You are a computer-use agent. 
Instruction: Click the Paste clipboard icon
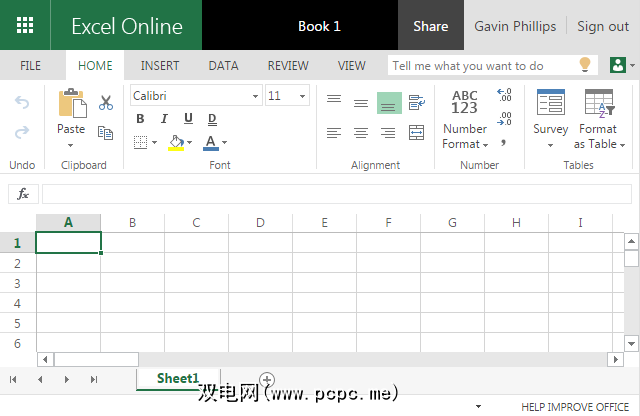(73, 103)
